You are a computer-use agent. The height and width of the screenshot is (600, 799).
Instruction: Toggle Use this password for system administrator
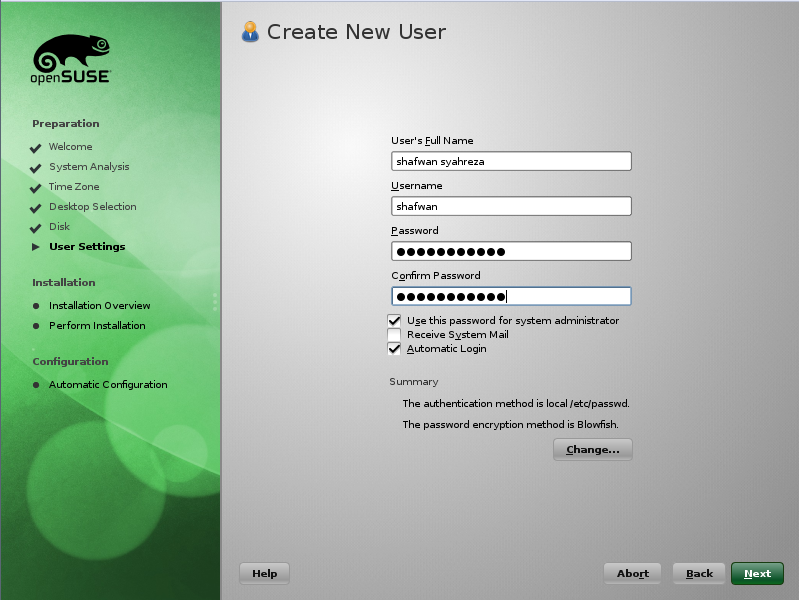[394, 321]
